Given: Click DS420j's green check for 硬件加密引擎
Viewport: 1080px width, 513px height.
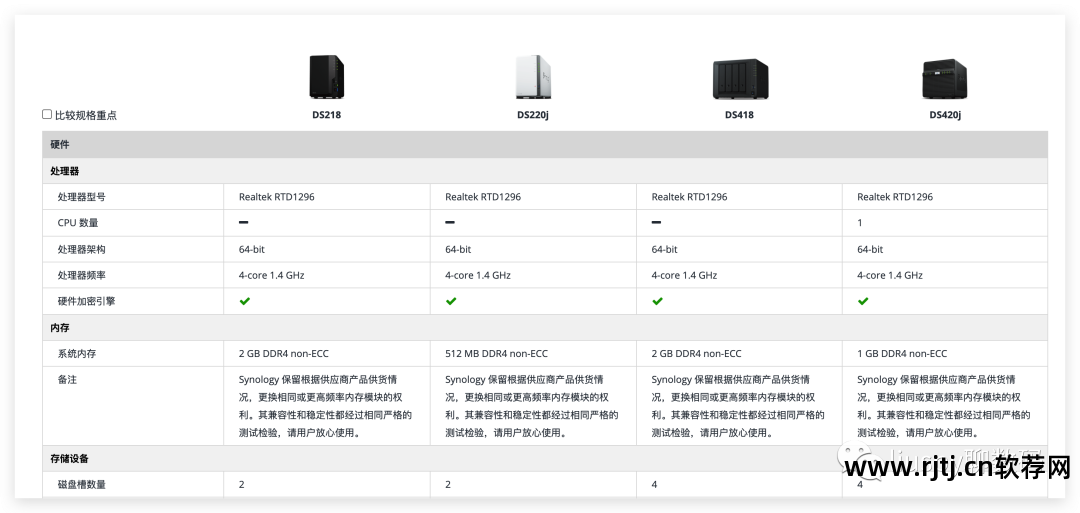Looking at the screenshot, I should pyautogui.click(x=863, y=301).
